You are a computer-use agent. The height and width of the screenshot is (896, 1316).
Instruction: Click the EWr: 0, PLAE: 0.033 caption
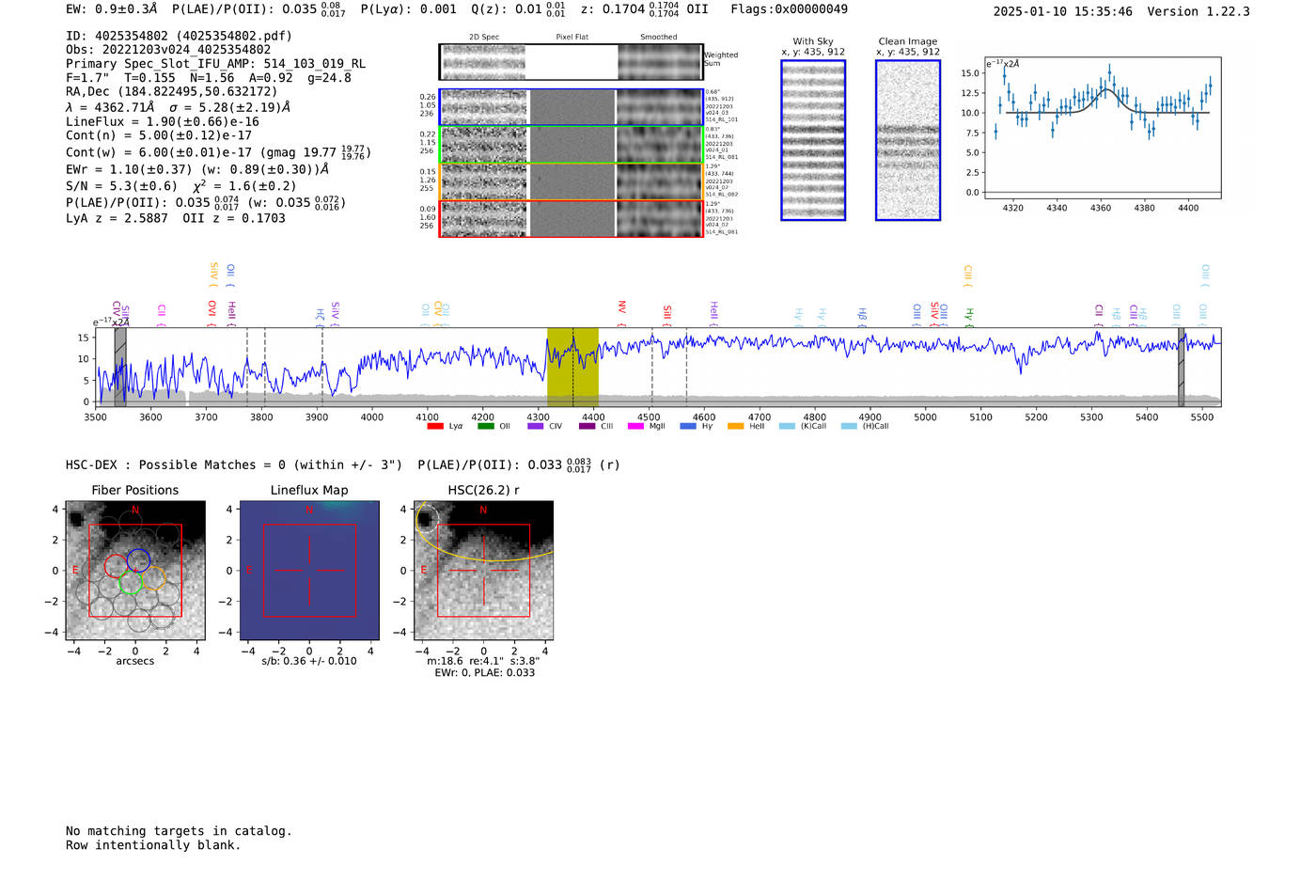coord(485,673)
